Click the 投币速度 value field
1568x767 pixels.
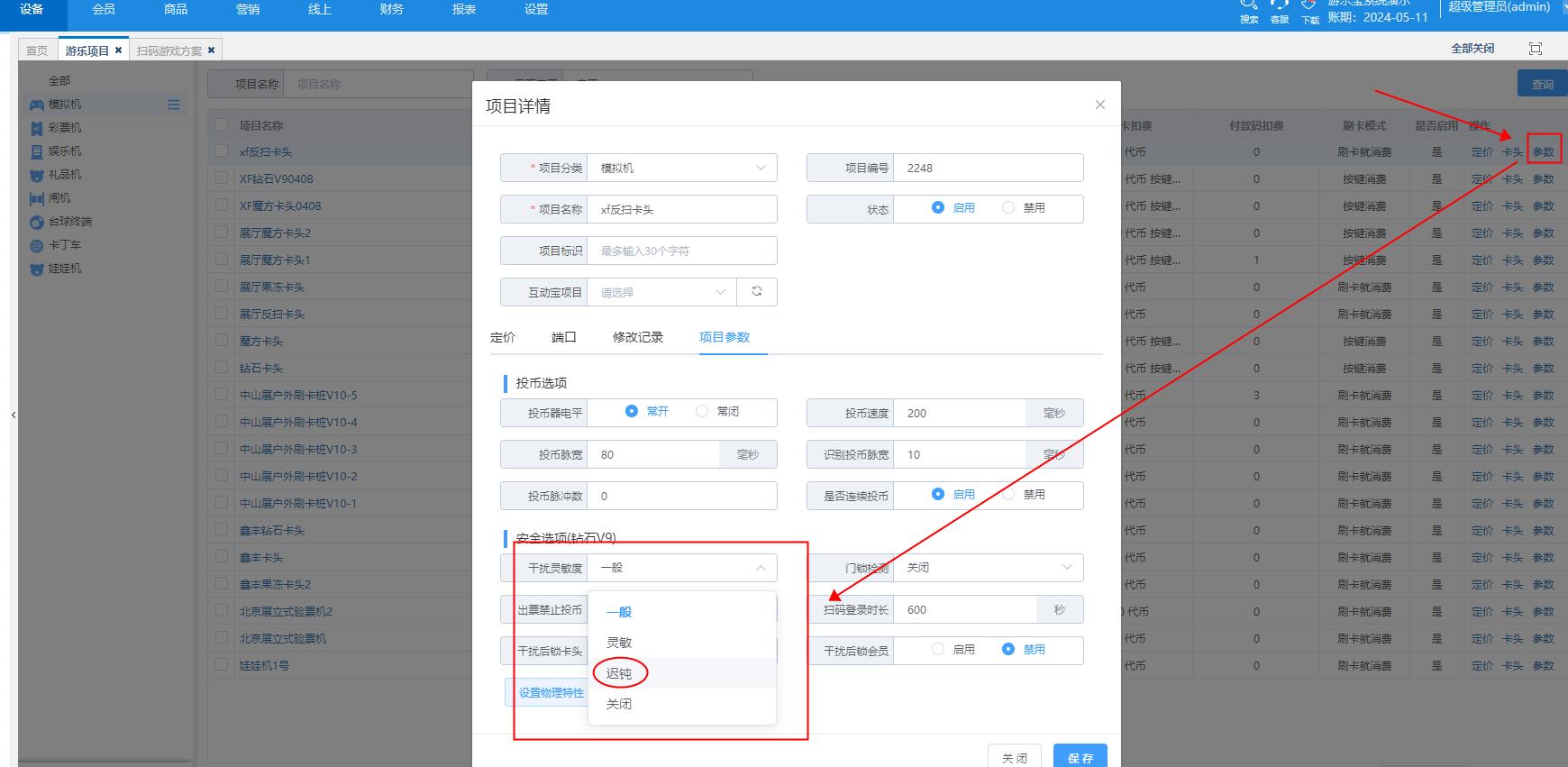(960, 413)
